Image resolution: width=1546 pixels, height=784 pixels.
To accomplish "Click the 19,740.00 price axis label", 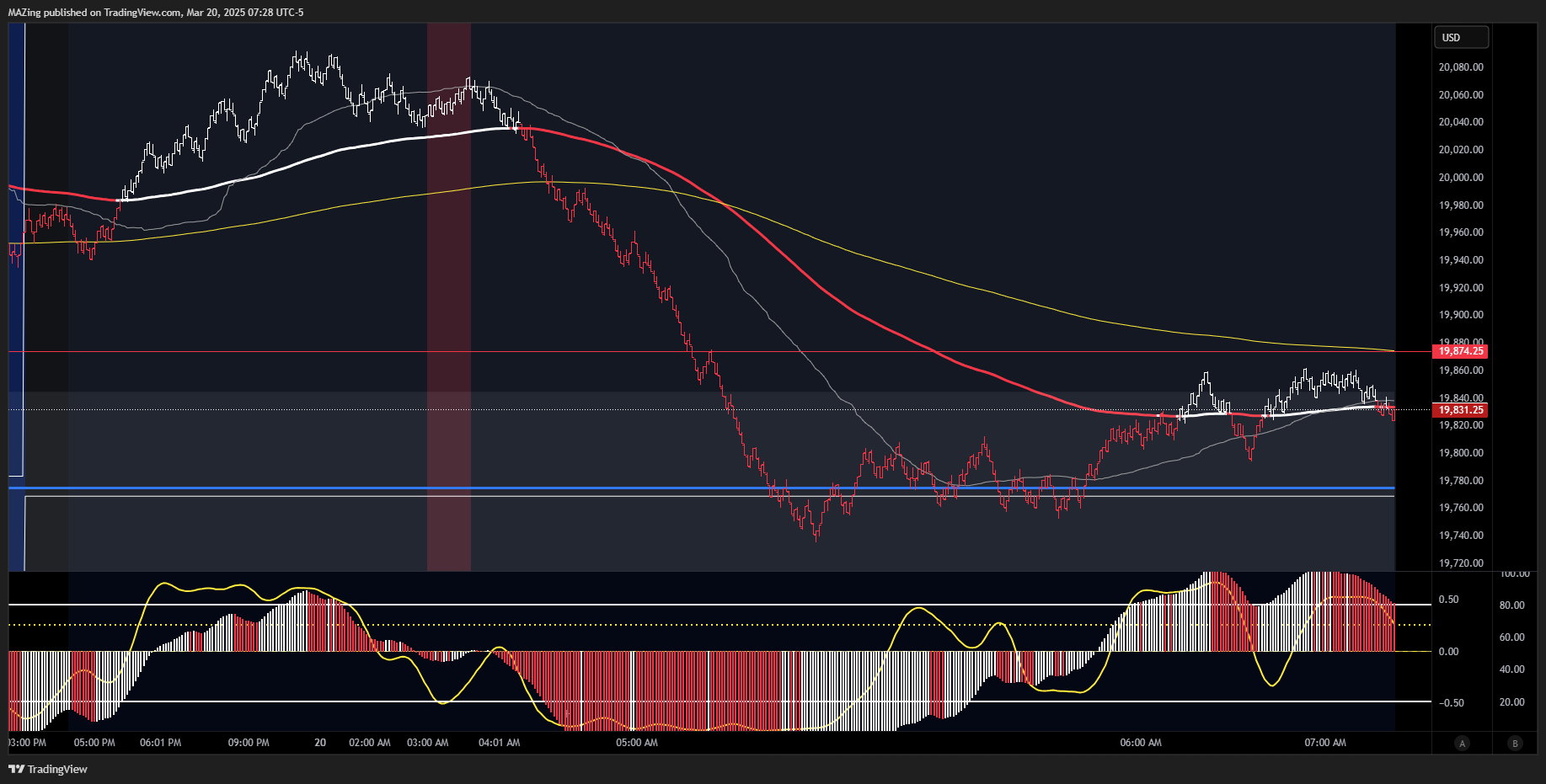I will (x=1461, y=536).
